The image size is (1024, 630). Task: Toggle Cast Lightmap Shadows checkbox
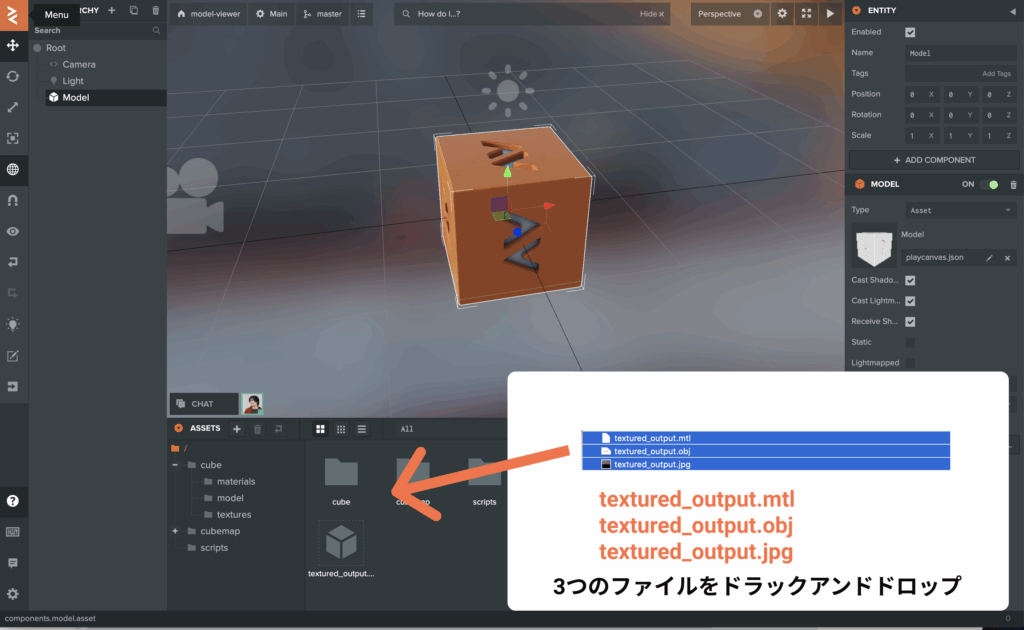click(910, 301)
